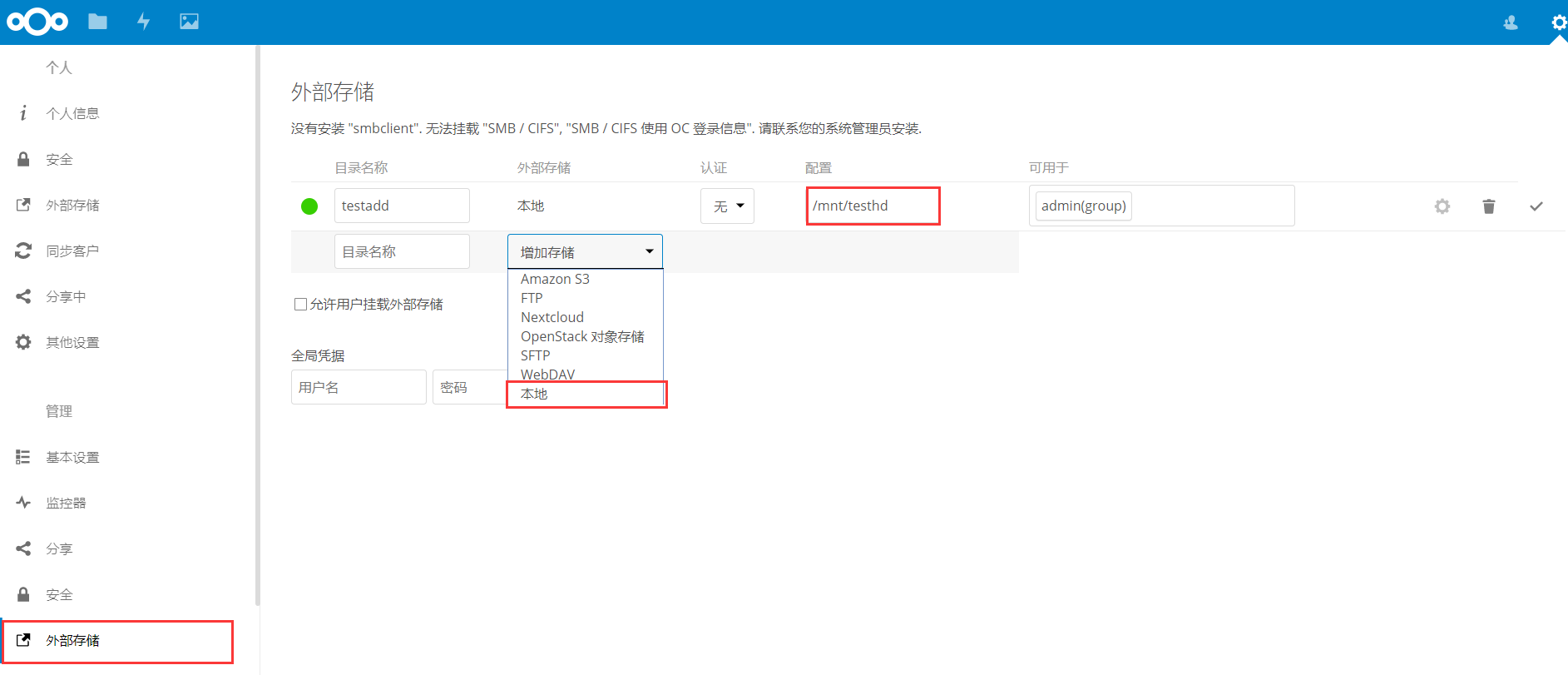This screenshot has width=1568, height=675.
Task: Open the settings gear menu in header
Action: point(1559,22)
